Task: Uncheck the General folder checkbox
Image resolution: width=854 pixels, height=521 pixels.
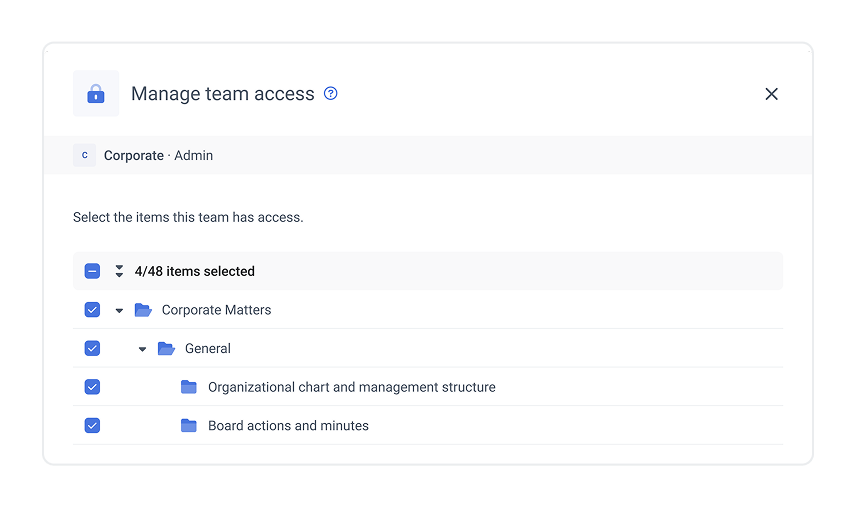Action: click(x=92, y=349)
